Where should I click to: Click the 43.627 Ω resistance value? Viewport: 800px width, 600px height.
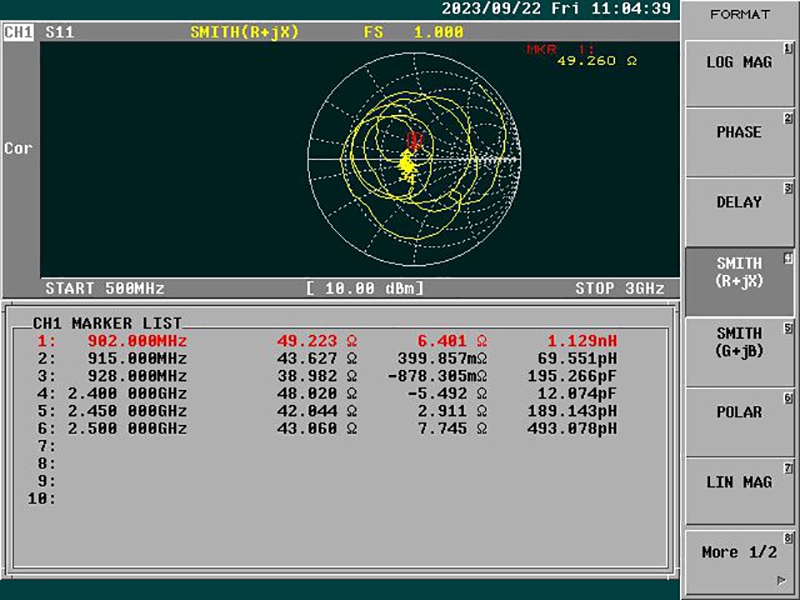pos(317,358)
